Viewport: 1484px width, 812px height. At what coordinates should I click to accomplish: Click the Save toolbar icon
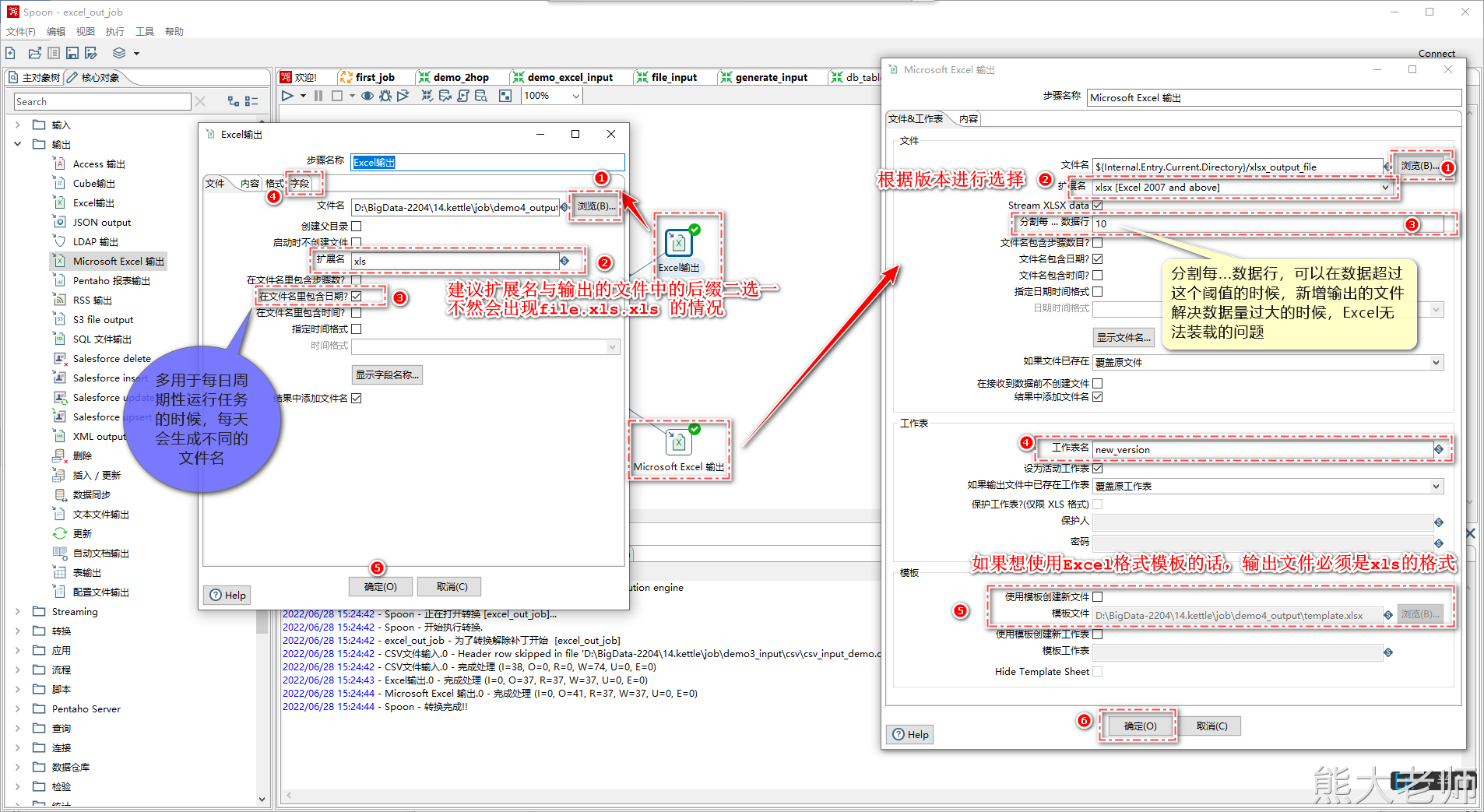click(x=72, y=53)
